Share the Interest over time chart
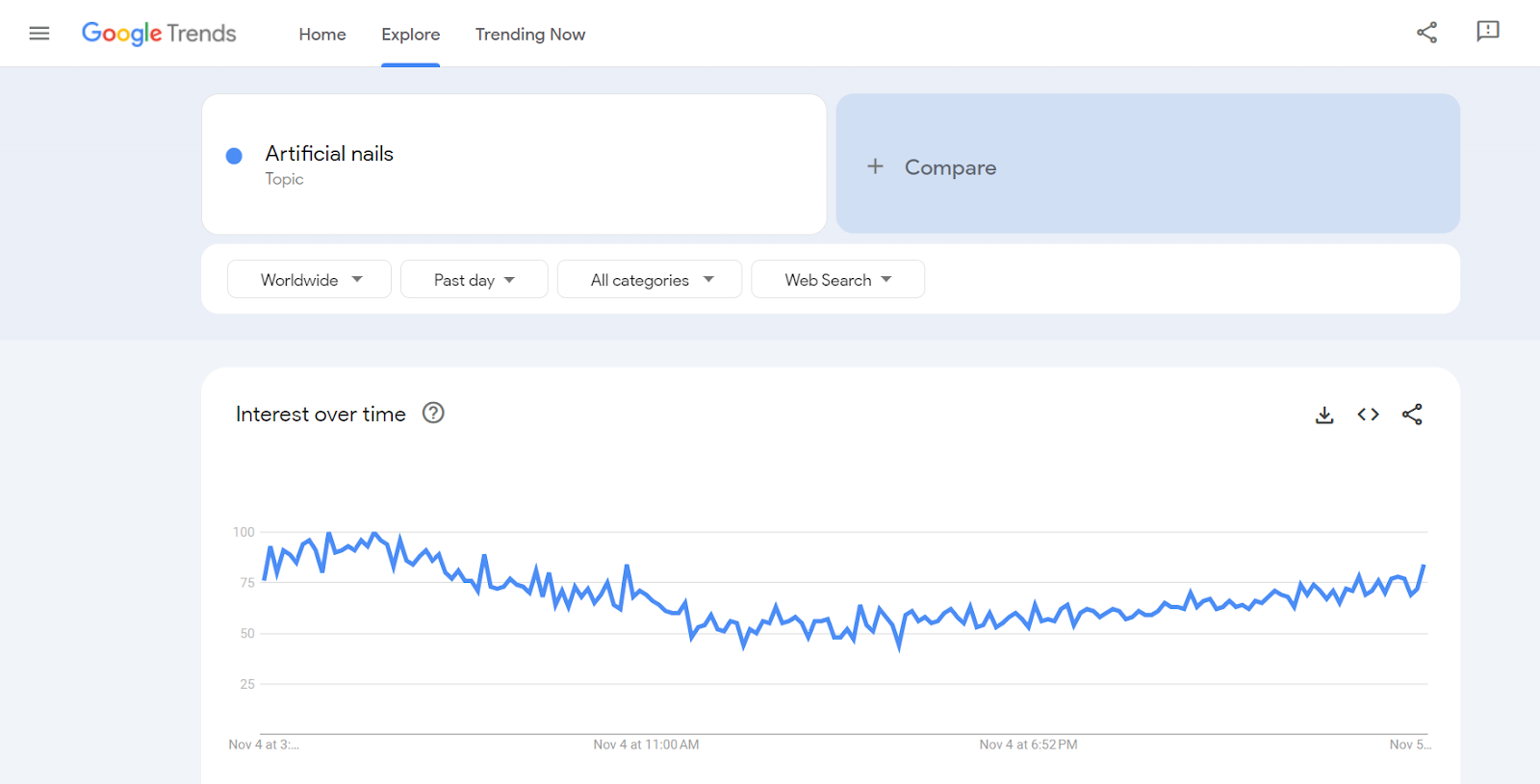 (x=1412, y=415)
